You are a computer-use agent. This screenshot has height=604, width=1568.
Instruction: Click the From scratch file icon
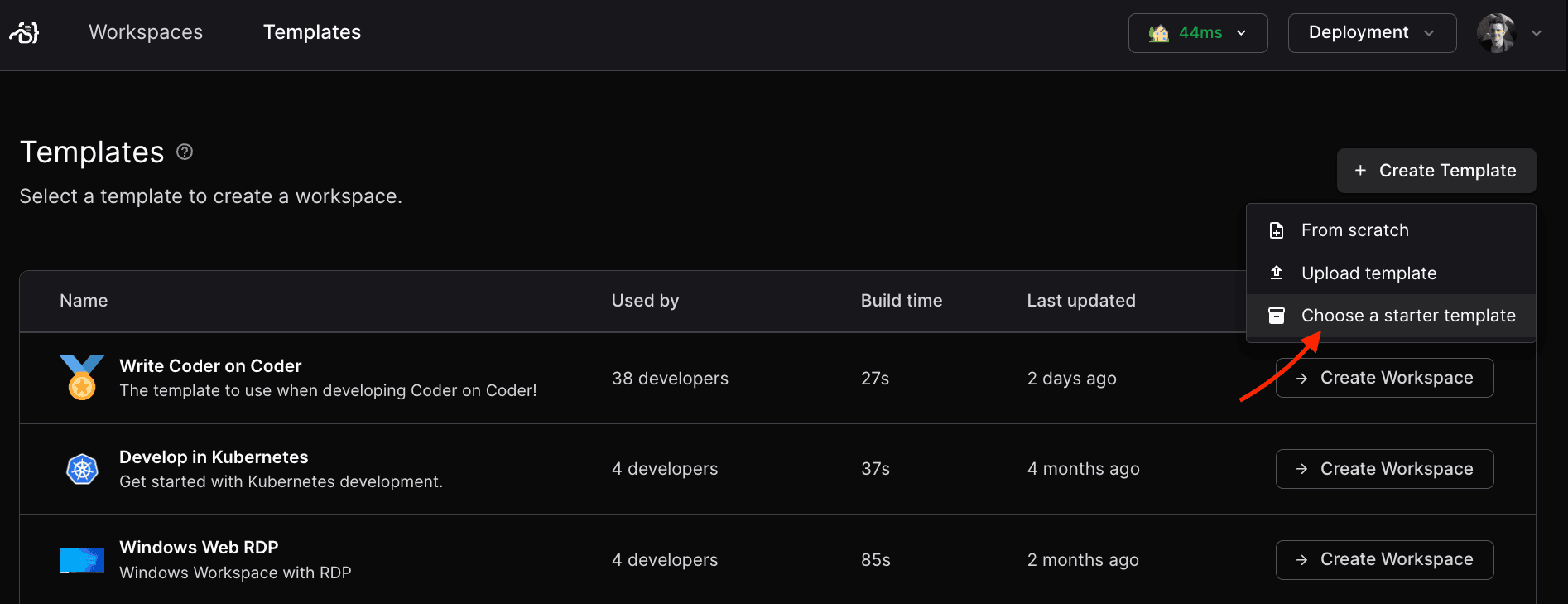(x=1277, y=230)
